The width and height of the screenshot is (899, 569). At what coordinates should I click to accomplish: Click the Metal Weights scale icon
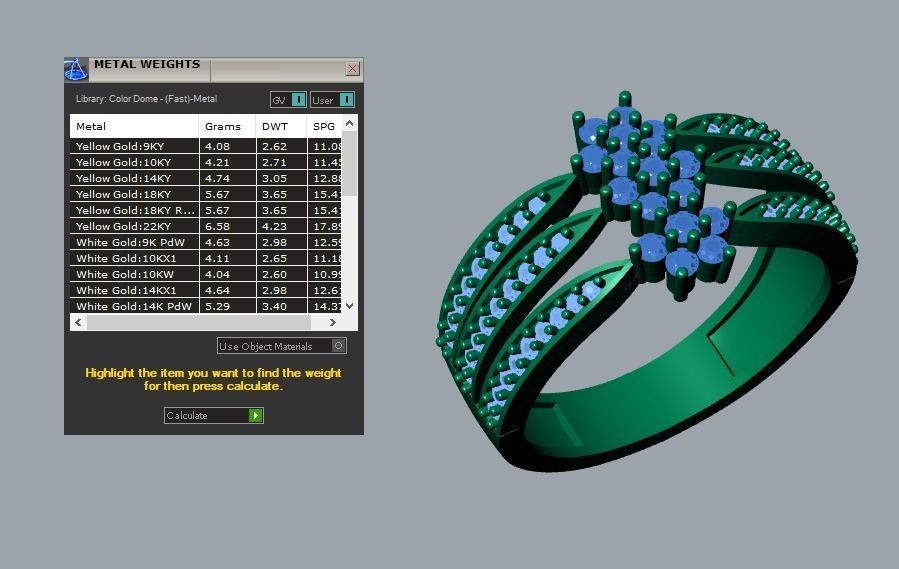[76, 69]
